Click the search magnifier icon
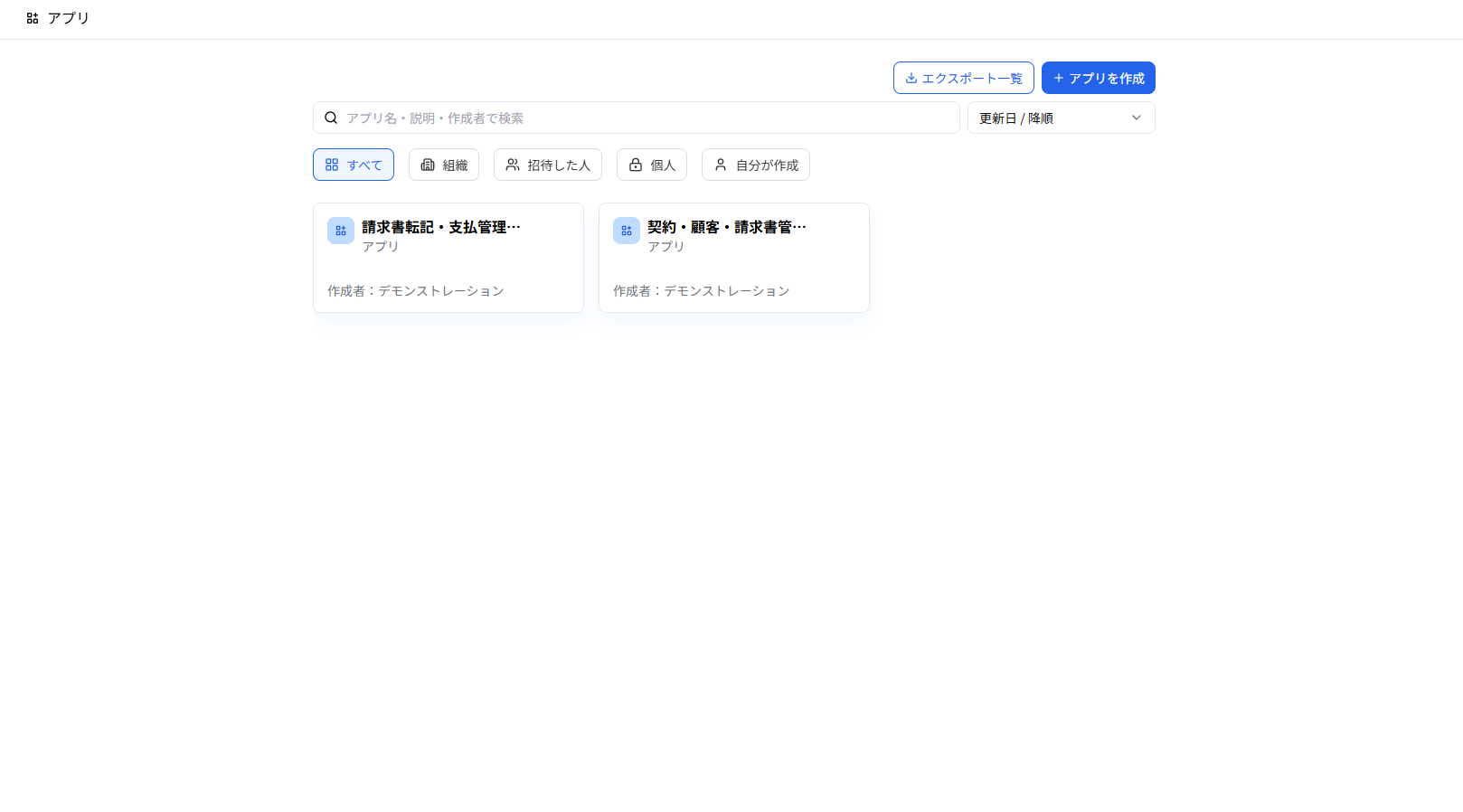 pyautogui.click(x=331, y=118)
